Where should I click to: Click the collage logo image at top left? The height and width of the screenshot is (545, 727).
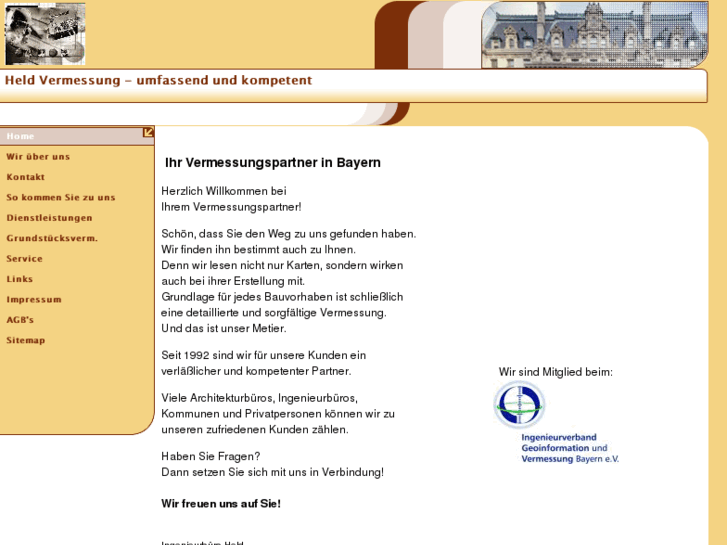pos(45,34)
